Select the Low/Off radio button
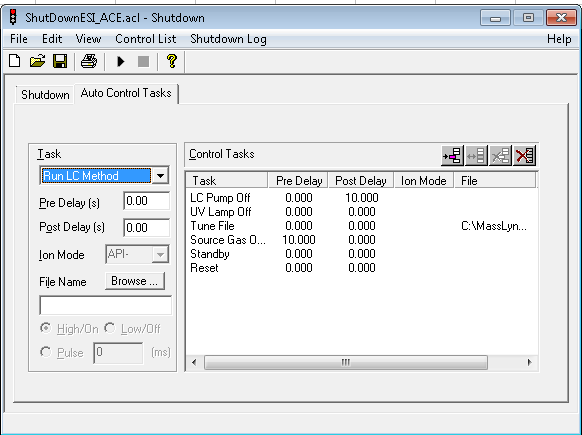 [x=110, y=328]
